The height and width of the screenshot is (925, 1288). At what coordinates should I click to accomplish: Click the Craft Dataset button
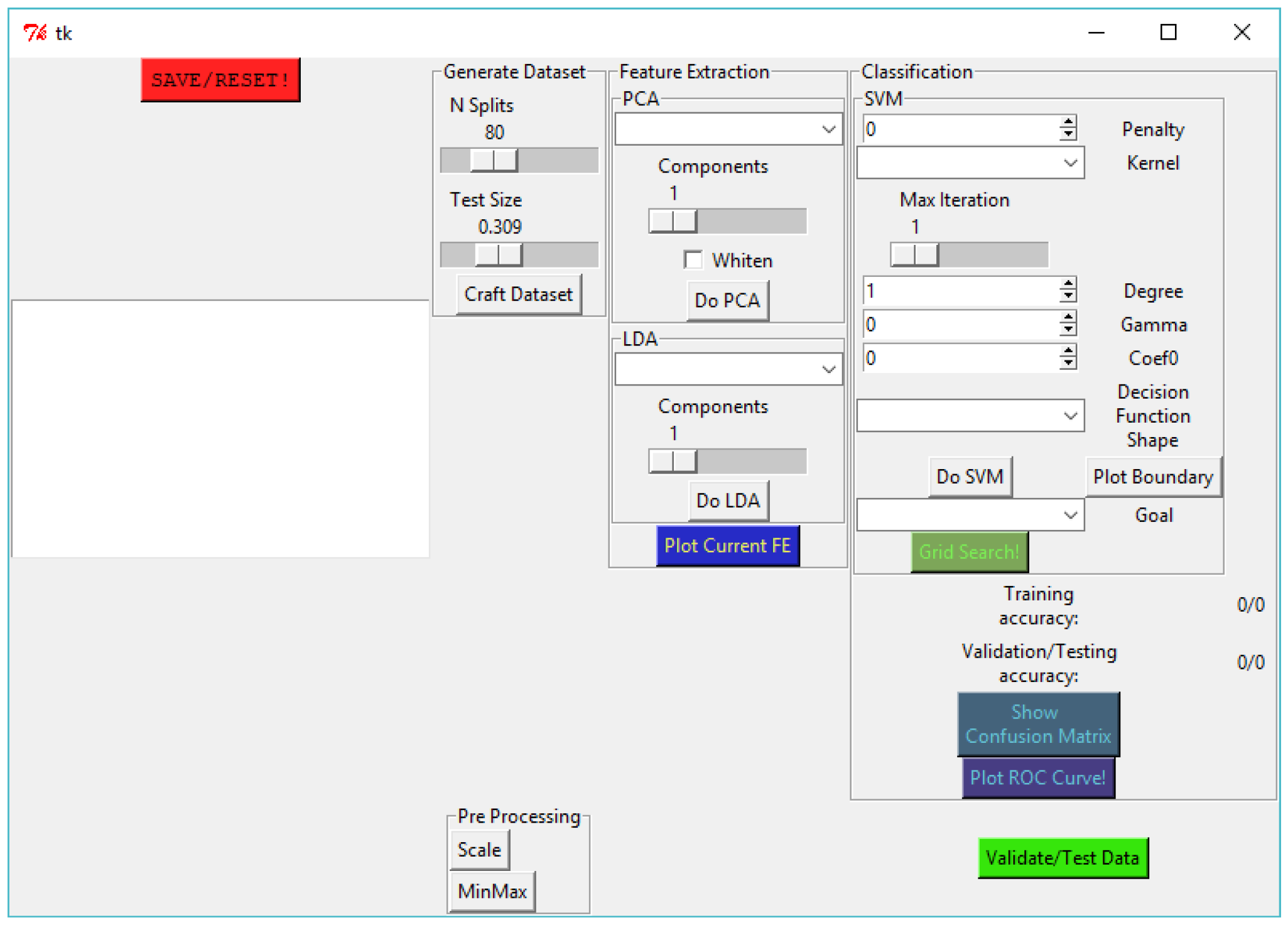[518, 294]
